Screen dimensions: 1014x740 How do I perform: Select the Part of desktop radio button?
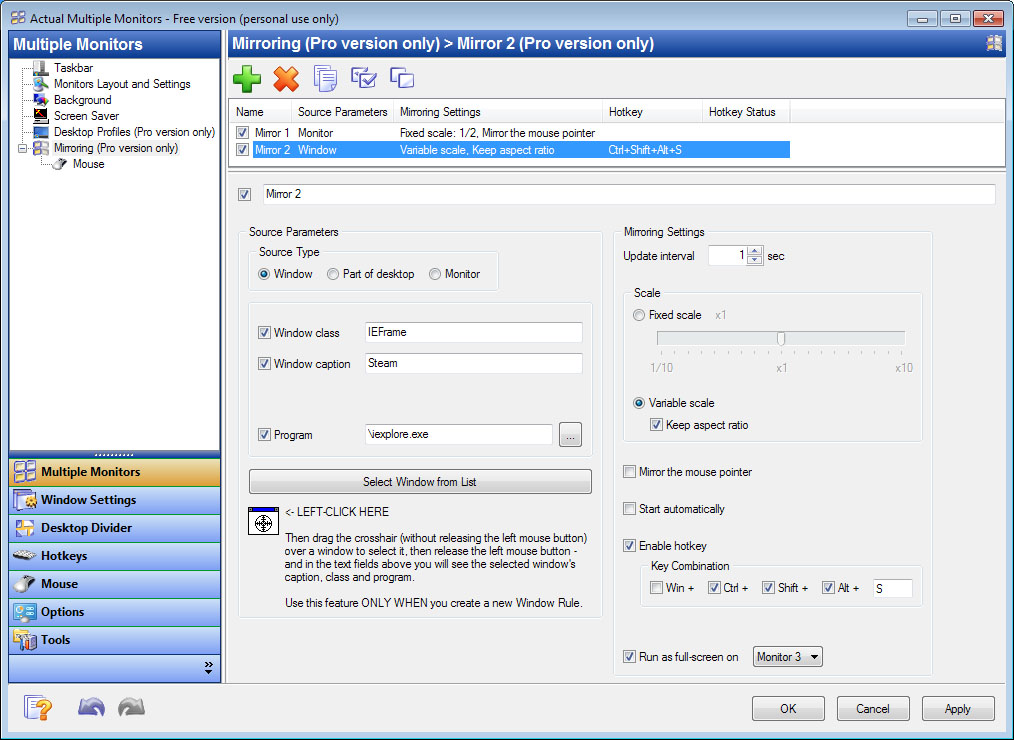pos(331,274)
